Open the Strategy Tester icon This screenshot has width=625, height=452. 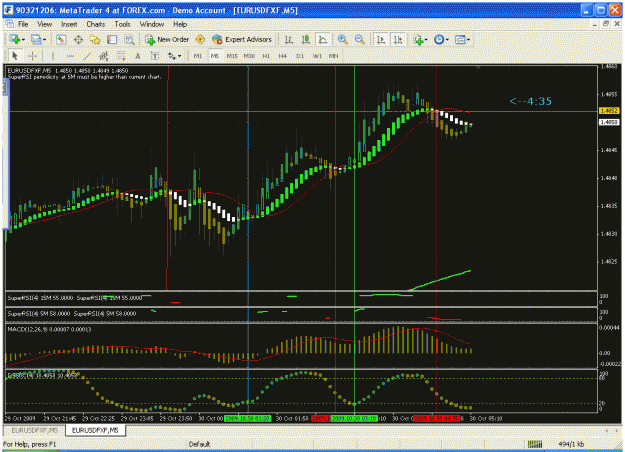(129, 39)
